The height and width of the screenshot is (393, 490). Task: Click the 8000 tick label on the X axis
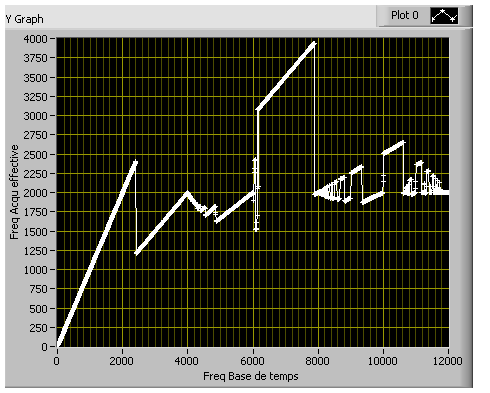click(x=318, y=361)
